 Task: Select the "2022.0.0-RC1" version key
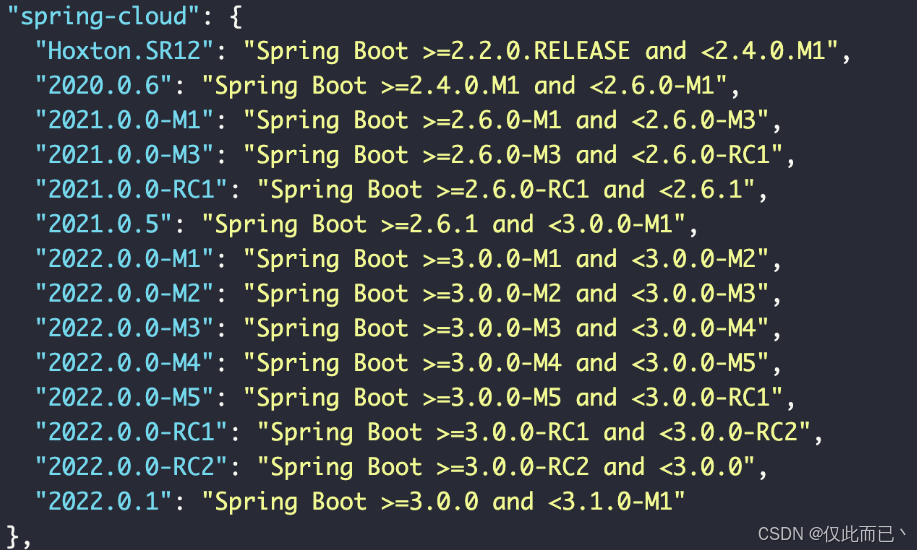point(132,432)
